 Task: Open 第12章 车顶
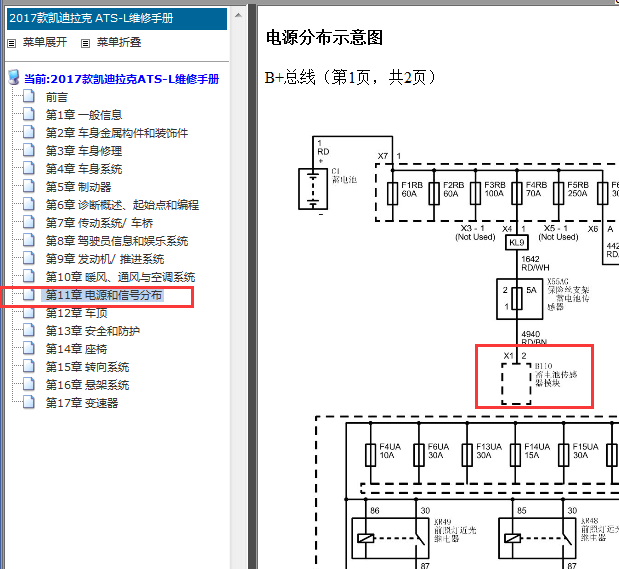(x=76, y=313)
